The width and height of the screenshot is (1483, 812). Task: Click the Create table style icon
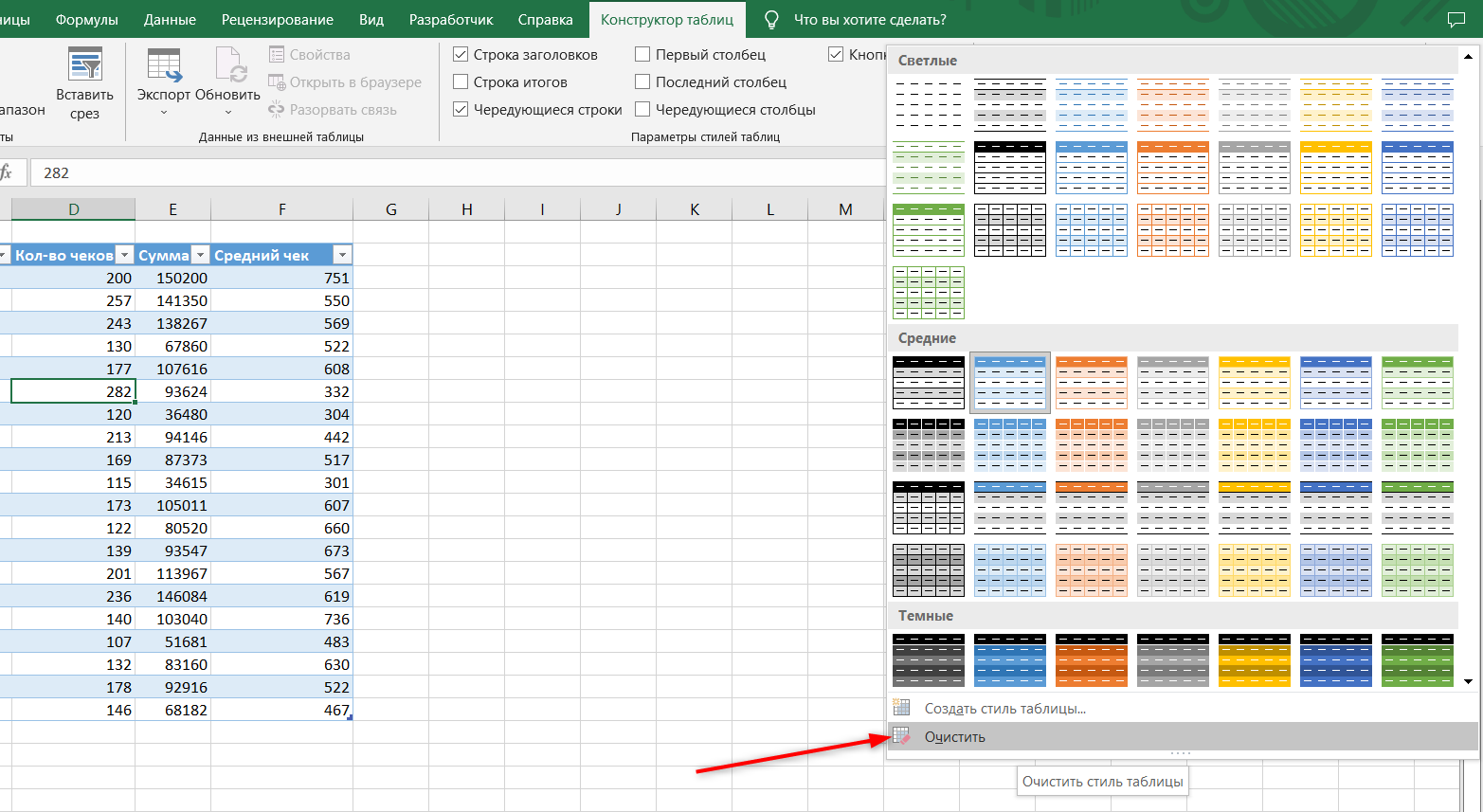tap(902, 708)
